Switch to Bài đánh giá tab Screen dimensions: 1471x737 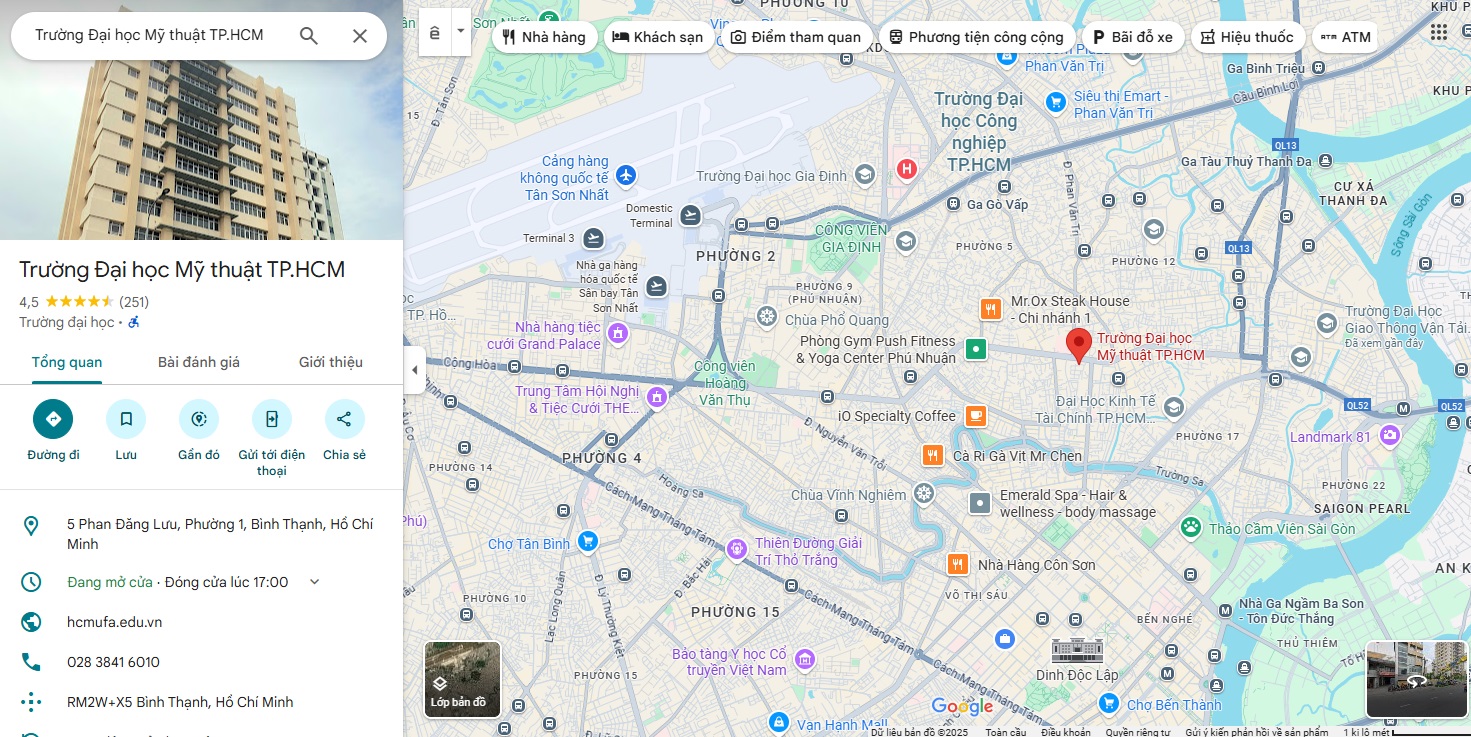coord(199,362)
